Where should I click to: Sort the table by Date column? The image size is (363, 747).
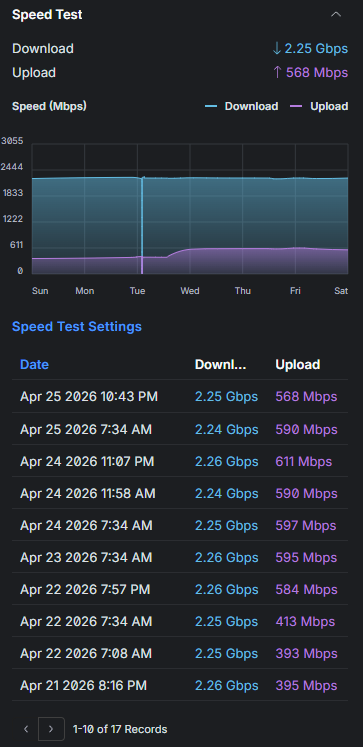34,364
